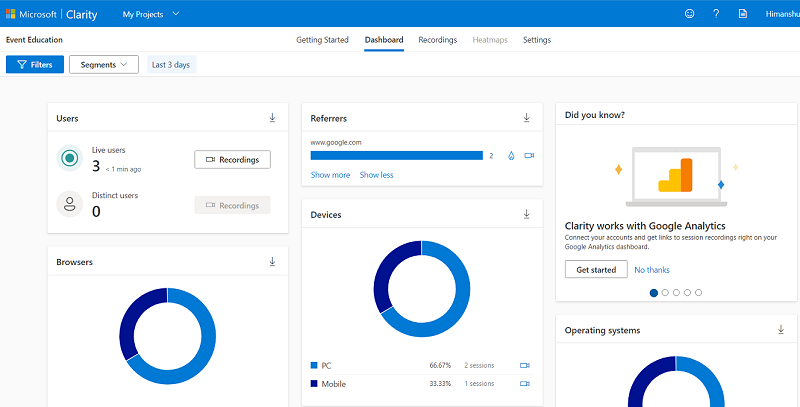
Task: Expand the My Projects dropdown
Action: (x=151, y=14)
